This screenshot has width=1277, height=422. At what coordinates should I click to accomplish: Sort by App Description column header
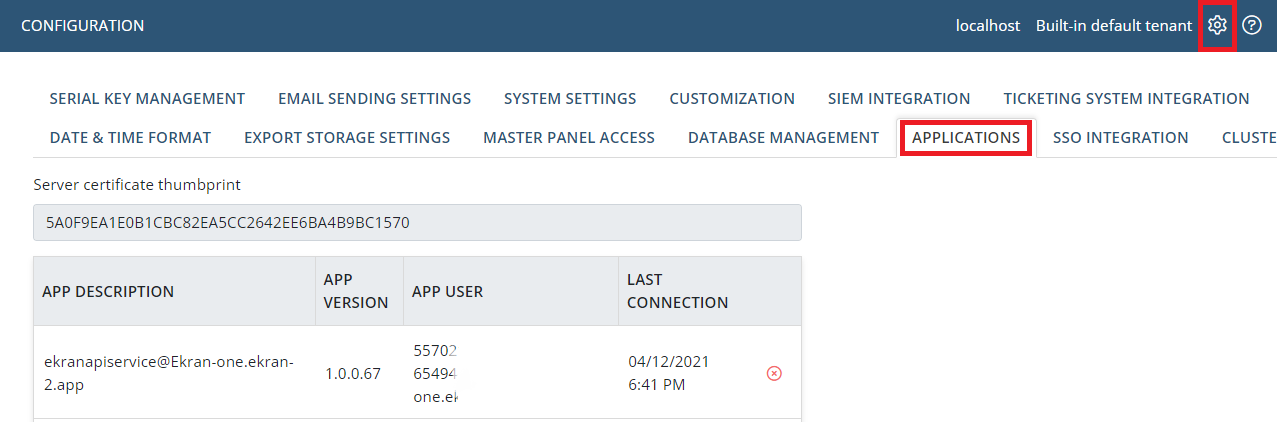point(108,291)
